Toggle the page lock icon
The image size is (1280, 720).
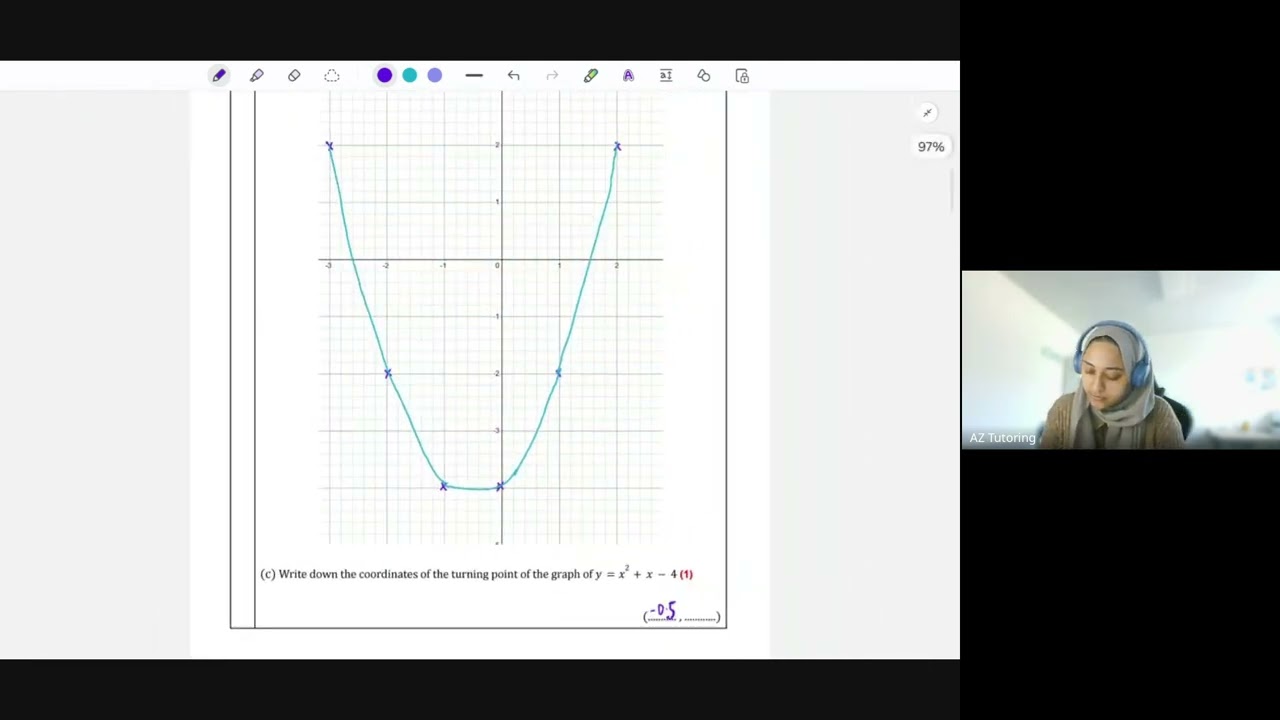click(x=742, y=76)
